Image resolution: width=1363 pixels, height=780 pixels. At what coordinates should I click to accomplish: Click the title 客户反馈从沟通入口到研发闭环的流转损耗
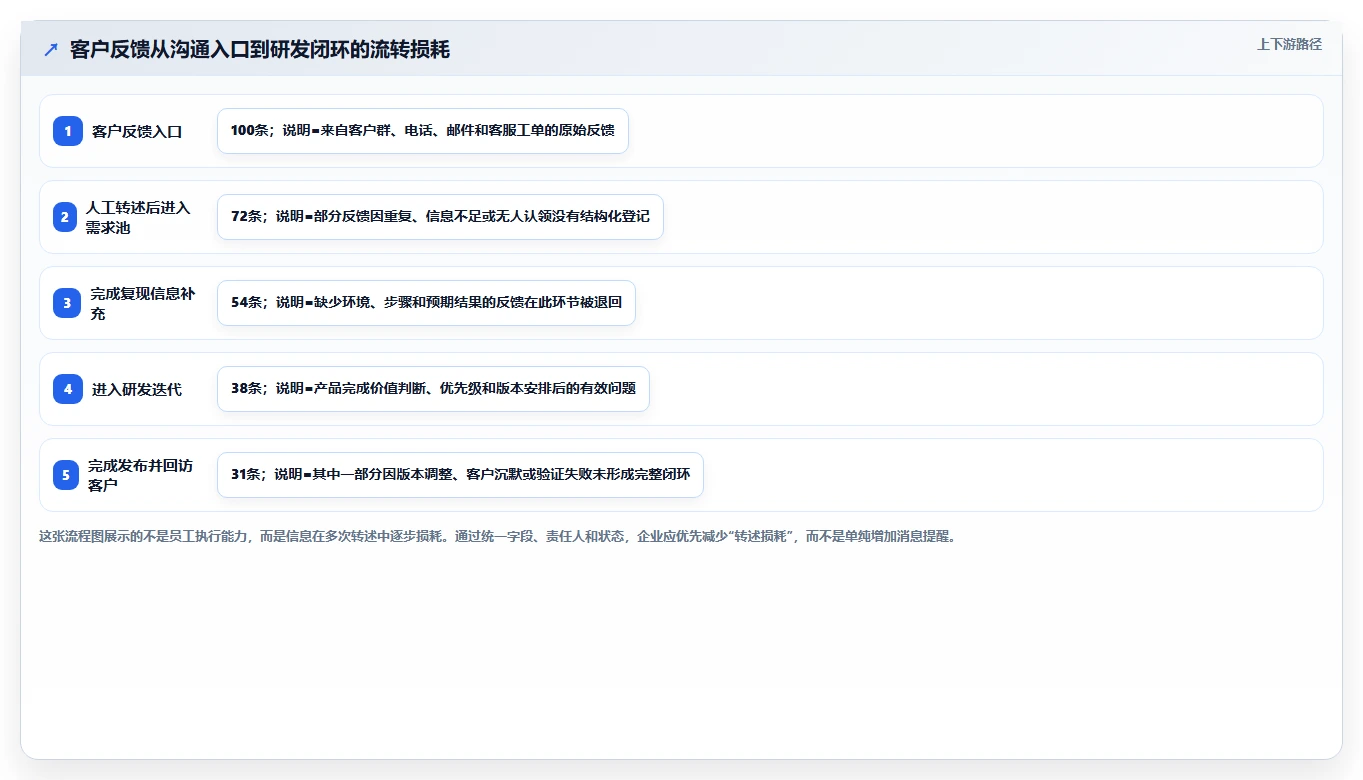click(x=260, y=50)
